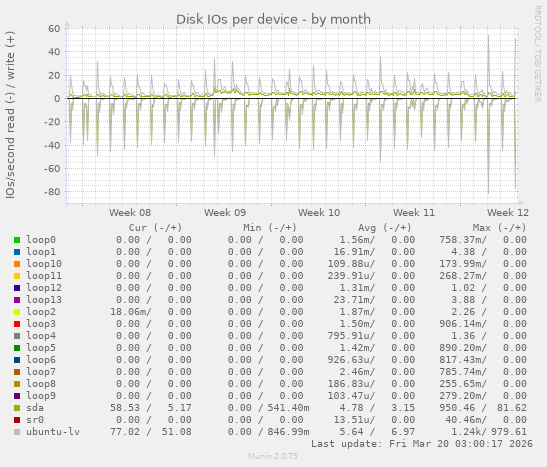Click the 'Week 11' axis label
The width and height of the screenshot is (547, 467).
(x=414, y=212)
